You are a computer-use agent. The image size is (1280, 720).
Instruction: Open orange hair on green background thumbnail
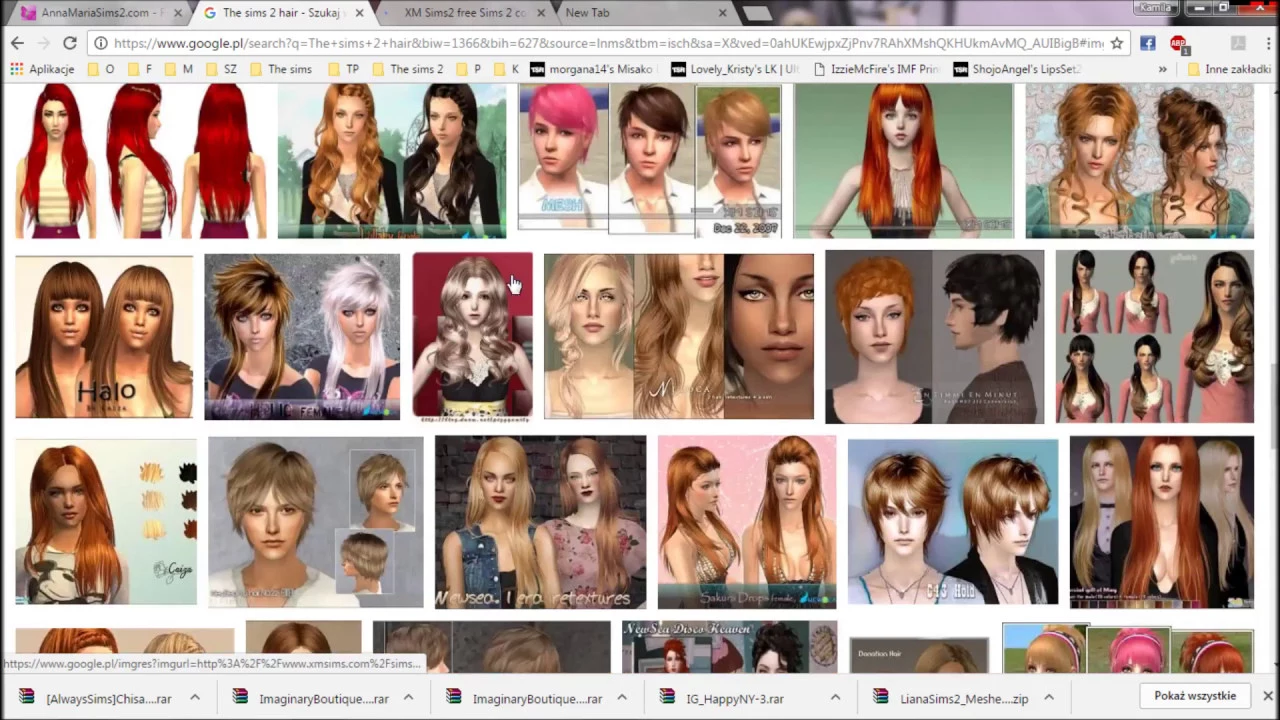903,161
